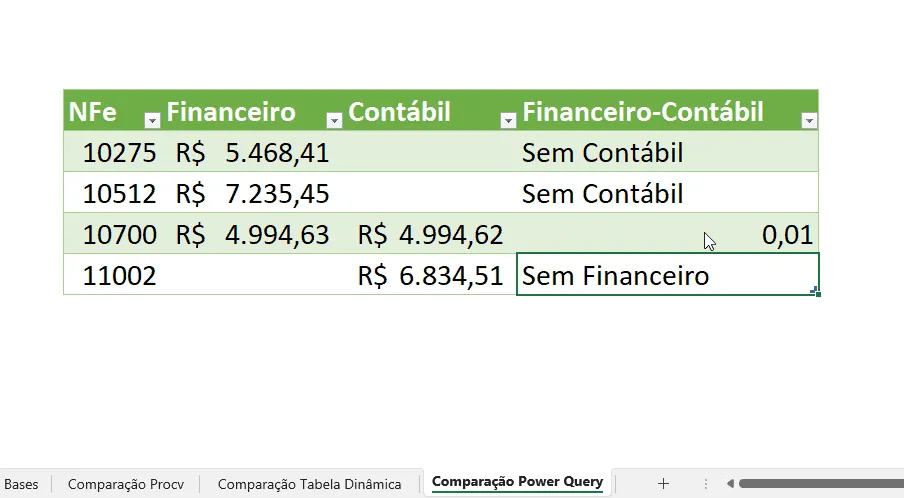The image size is (904, 498).
Task: Switch to the Bases sheet tab
Action: click(21, 484)
